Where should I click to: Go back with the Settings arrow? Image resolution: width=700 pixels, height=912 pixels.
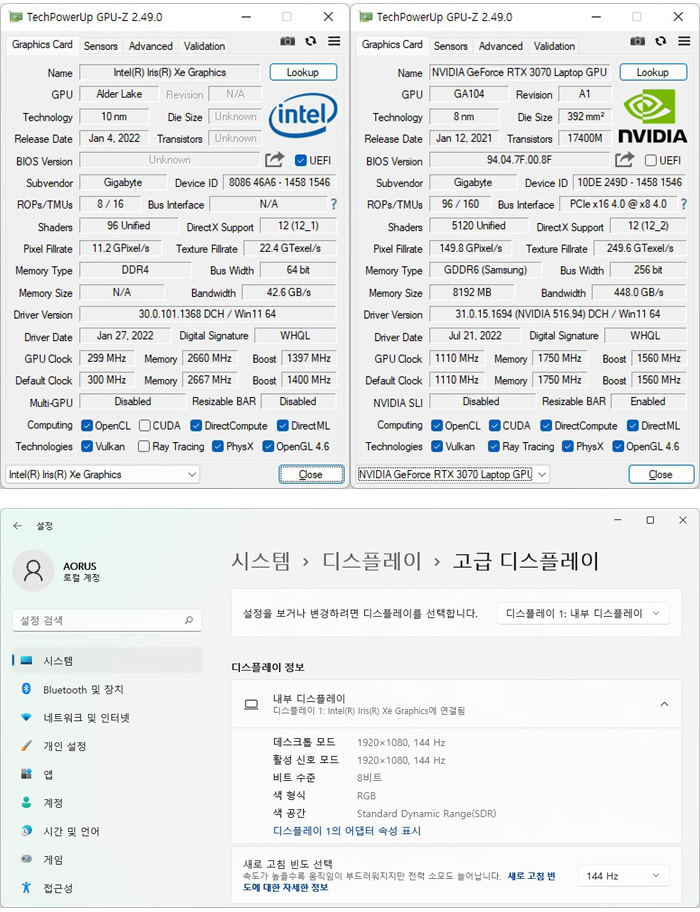click(x=17, y=526)
